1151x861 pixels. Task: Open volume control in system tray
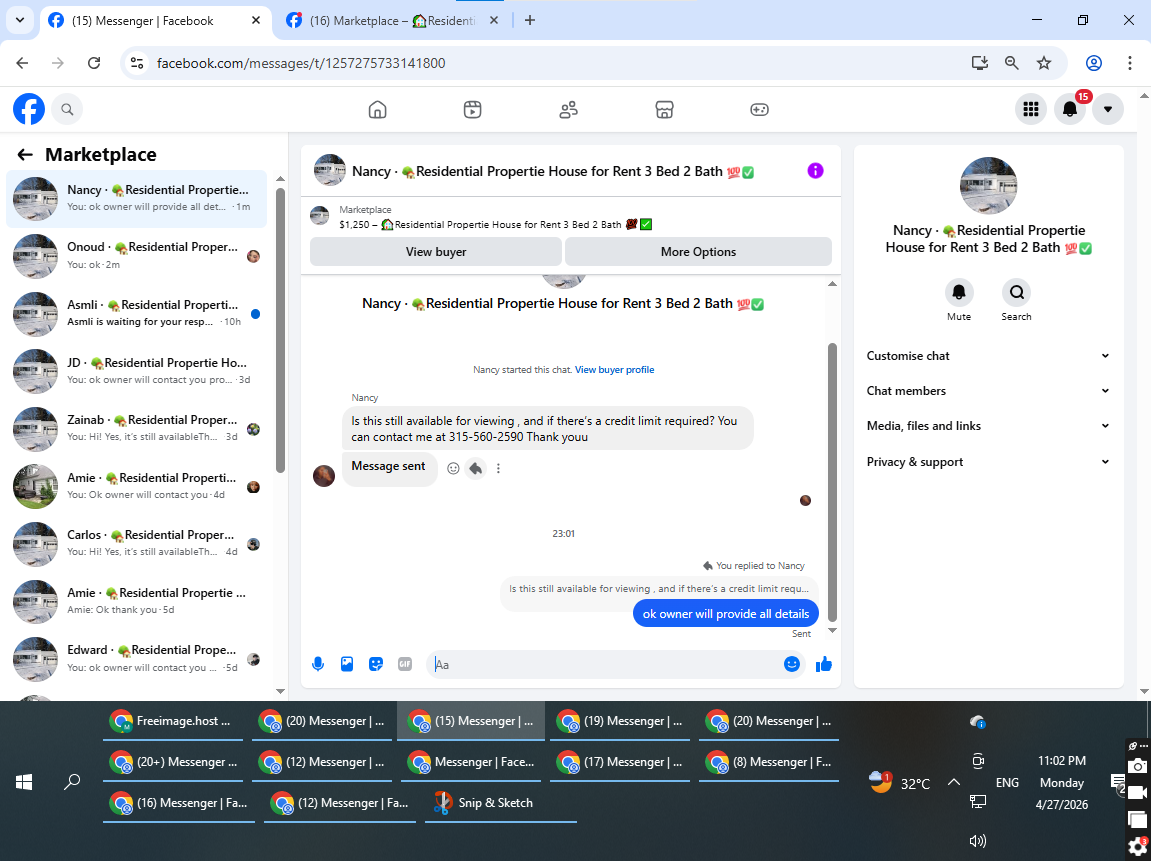pyautogui.click(x=978, y=841)
